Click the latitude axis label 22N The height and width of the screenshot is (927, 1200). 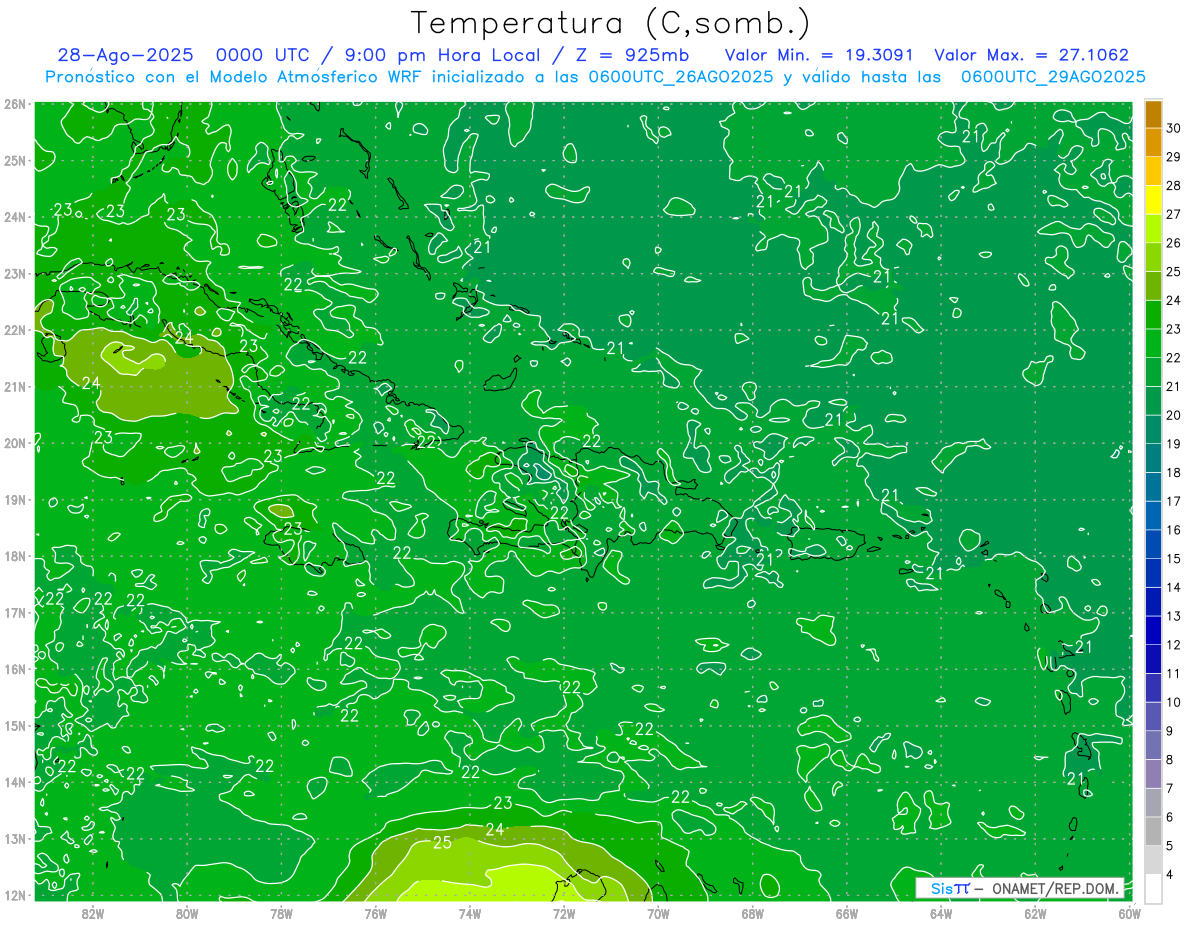pyautogui.click(x=15, y=330)
